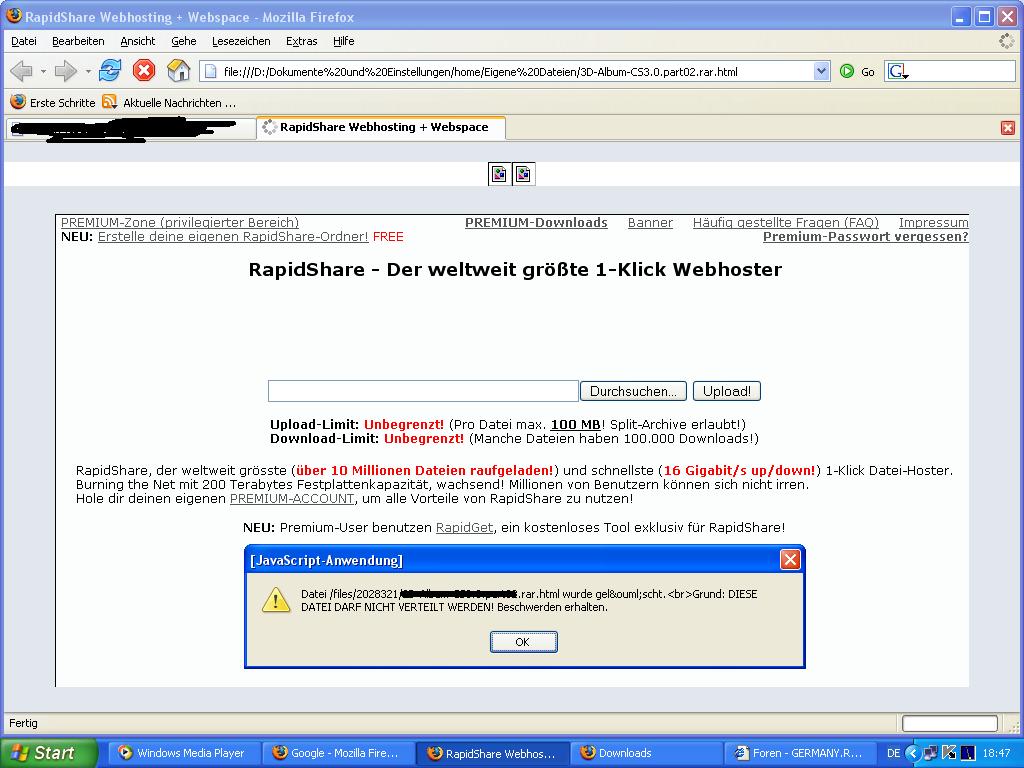Screen dimensions: 1024x768
Task: Click the Fertig status bar text
Action: 24,723
